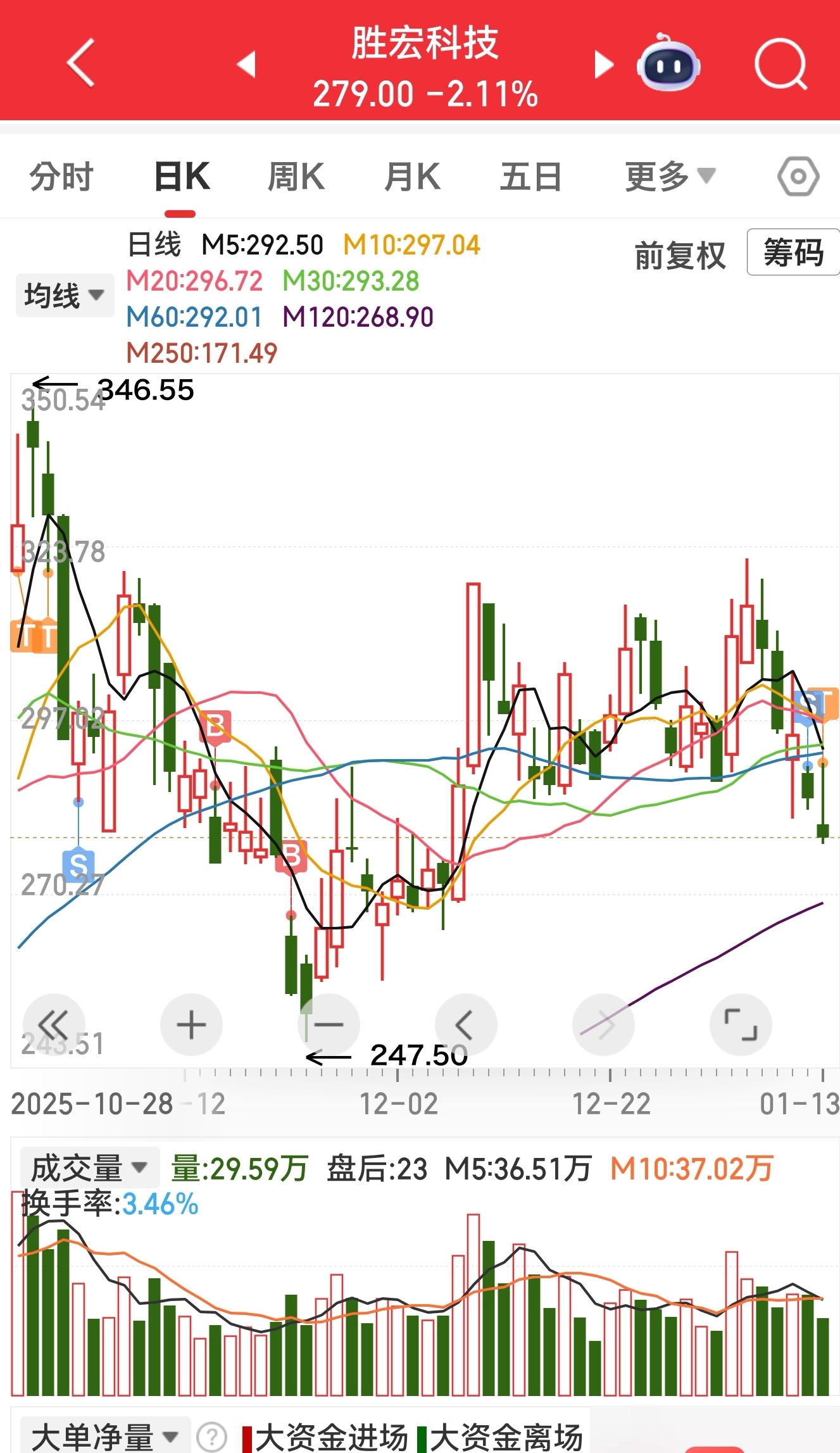The image size is (840, 1453).
Task: Open chart settings hexagon icon
Action: pyautogui.click(x=798, y=176)
